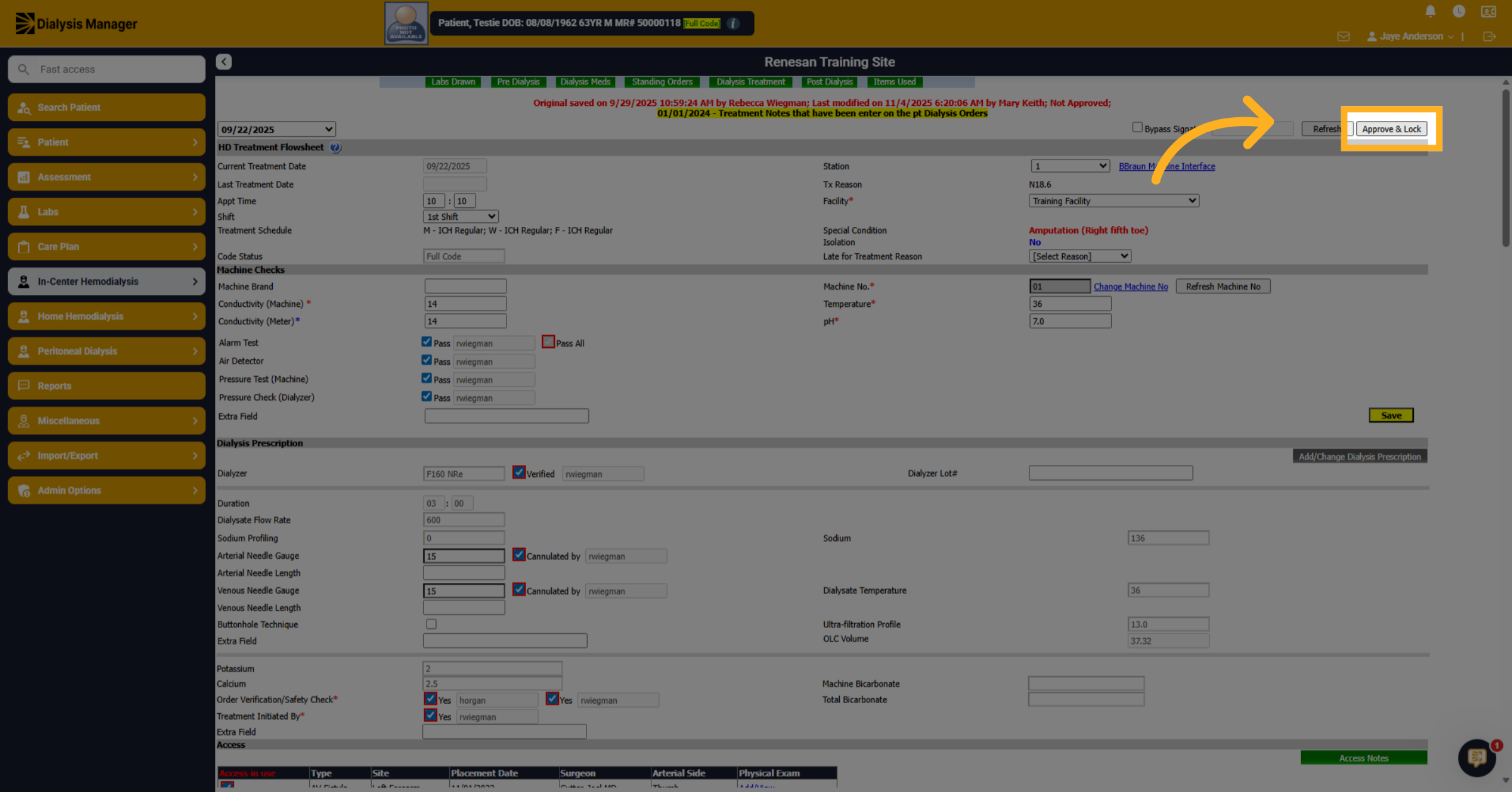Viewport: 1512px width, 792px height.
Task: Collapse sidebar with the back arrow icon
Action: [224, 62]
